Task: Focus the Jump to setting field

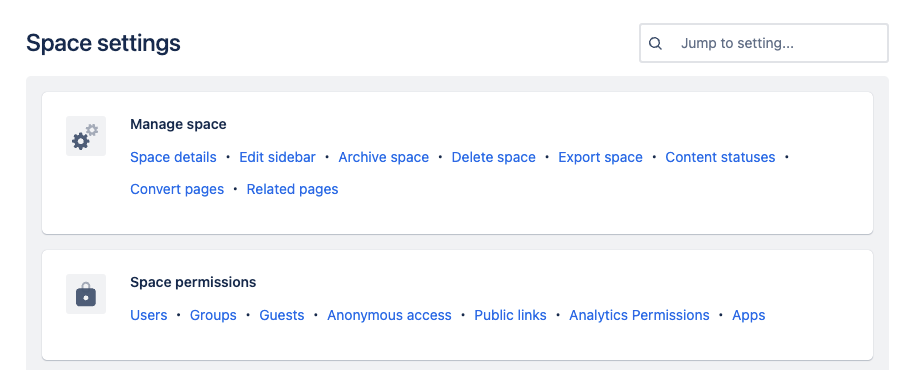Action: [763, 43]
